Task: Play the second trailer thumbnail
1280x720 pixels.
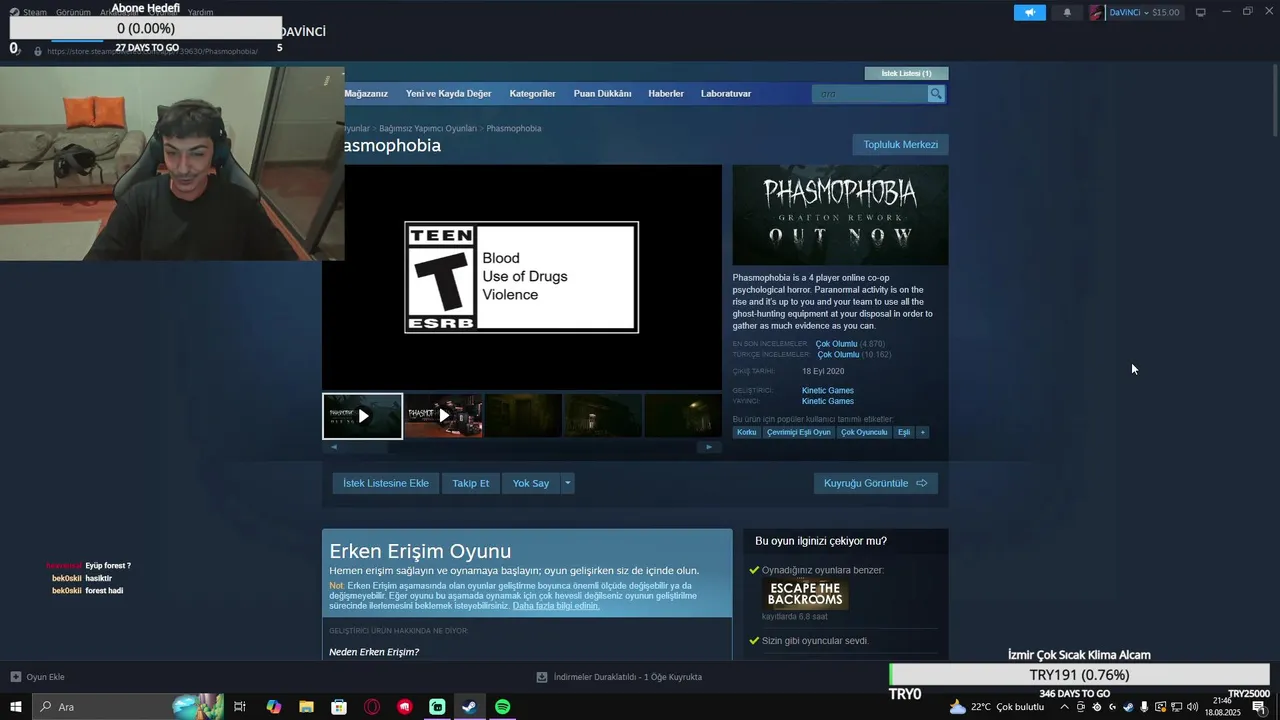Action: tap(443, 416)
